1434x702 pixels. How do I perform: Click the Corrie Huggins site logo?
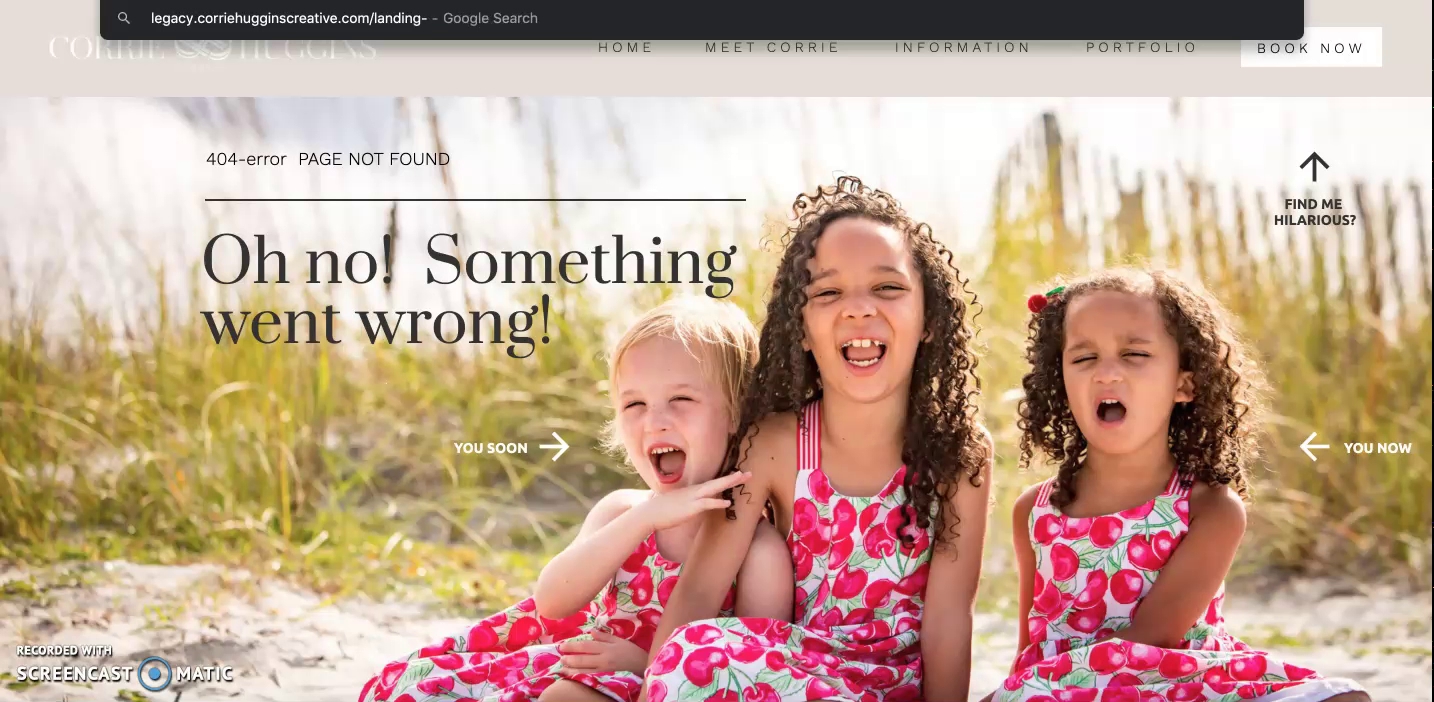213,48
